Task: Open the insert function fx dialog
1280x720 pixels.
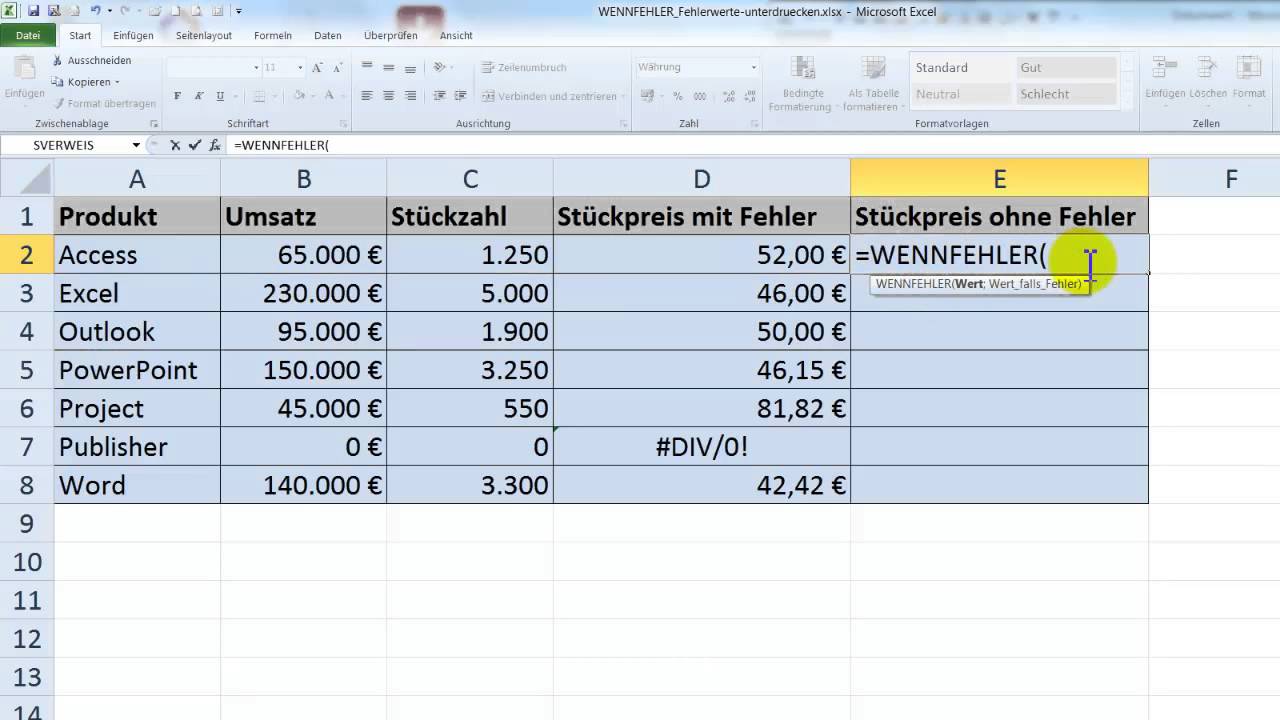Action: point(215,145)
